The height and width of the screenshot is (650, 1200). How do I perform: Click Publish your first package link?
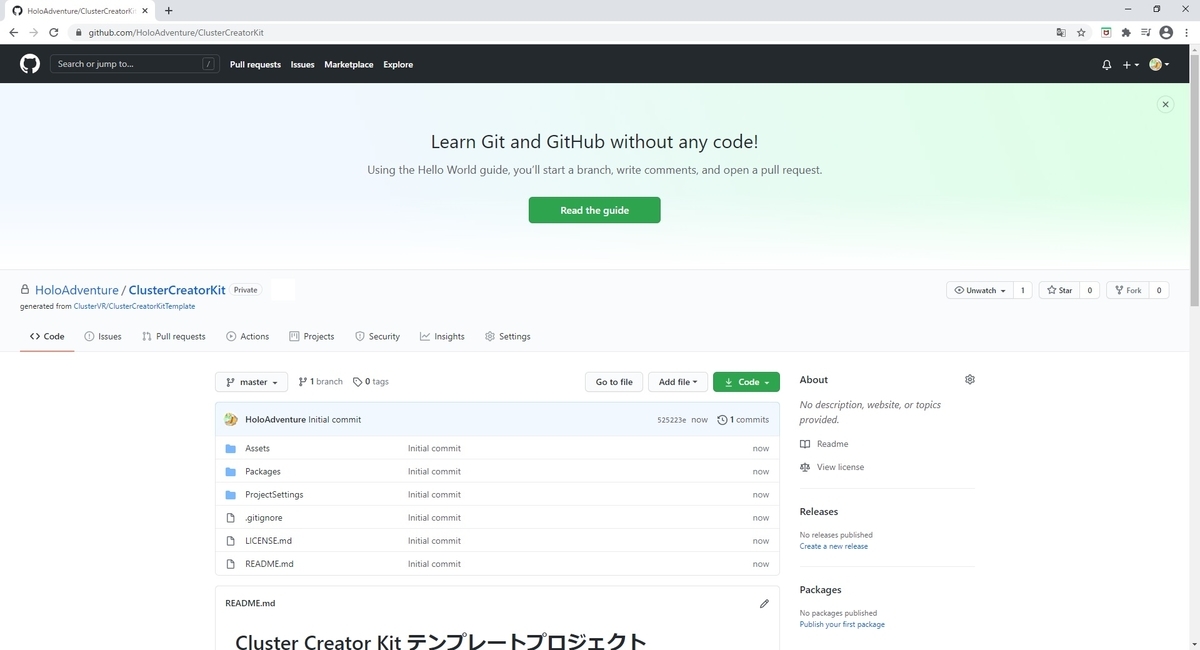click(842, 624)
